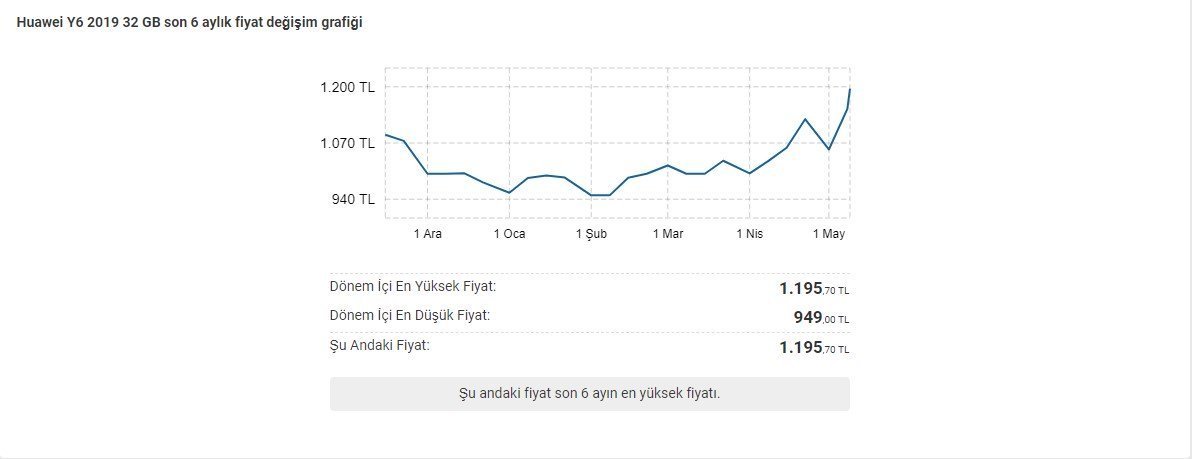This screenshot has height=459, width=1192.
Task: Click the price line's starting point at the left edge
Action: tap(386, 134)
